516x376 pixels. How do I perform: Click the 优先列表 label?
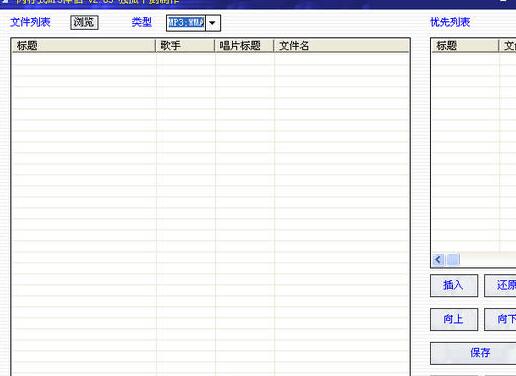tap(450, 22)
